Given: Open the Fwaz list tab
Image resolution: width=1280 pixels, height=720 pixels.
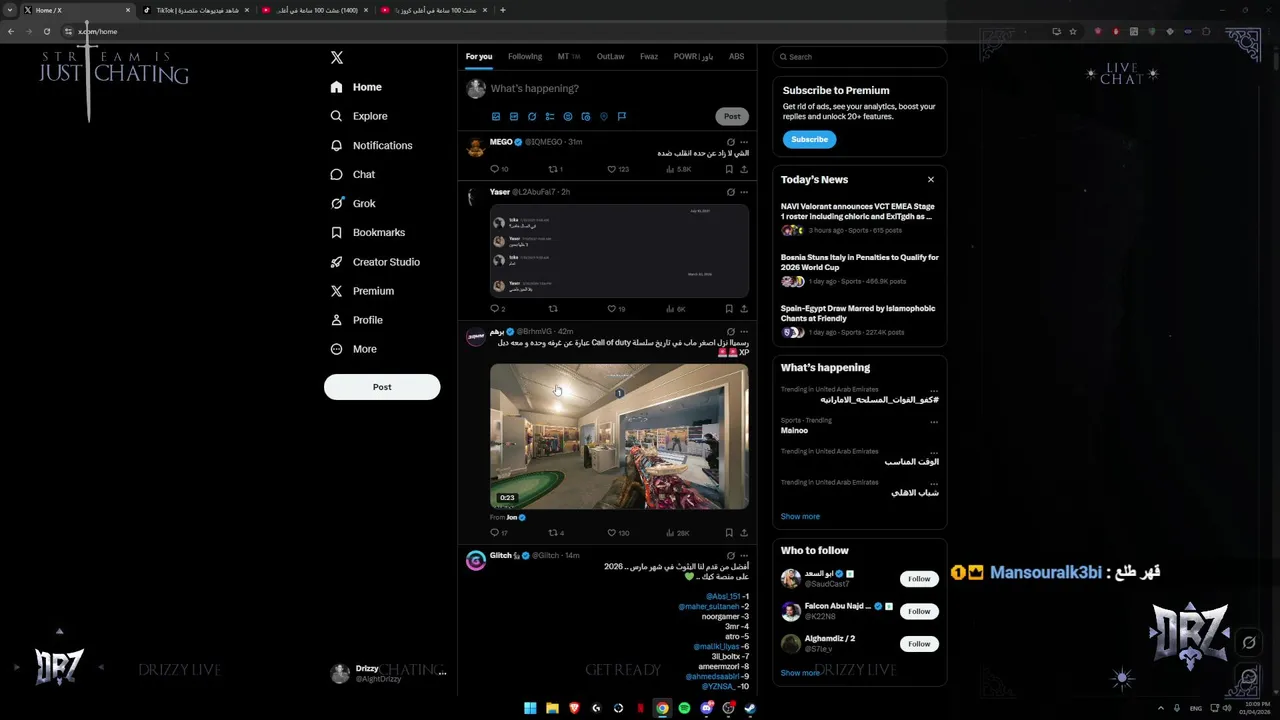Looking at the screenshot, I should tap(649, 57).
